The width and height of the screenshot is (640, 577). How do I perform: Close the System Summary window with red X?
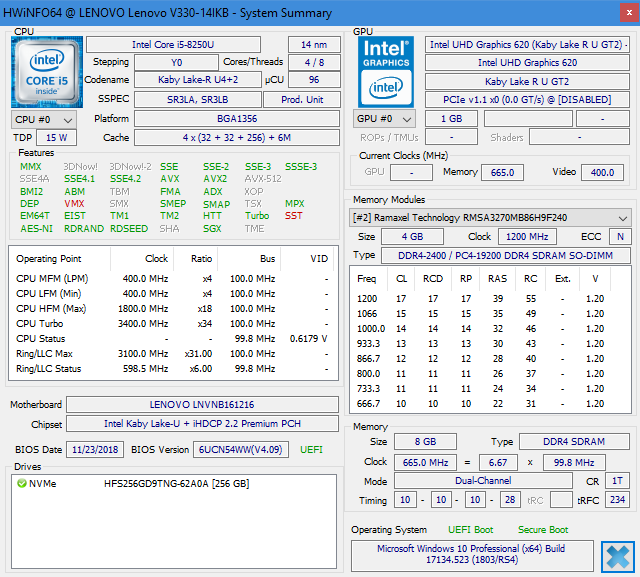(629, 13)
